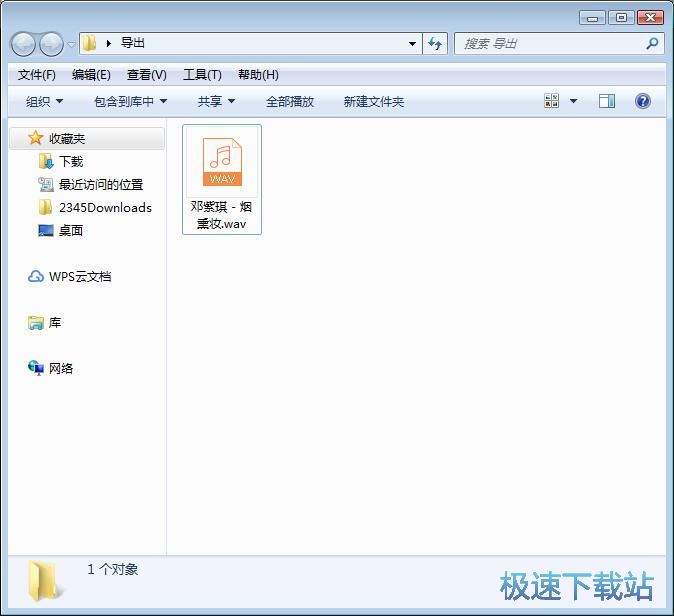Select WPS云文档 in navigation pane

point(80,277)
